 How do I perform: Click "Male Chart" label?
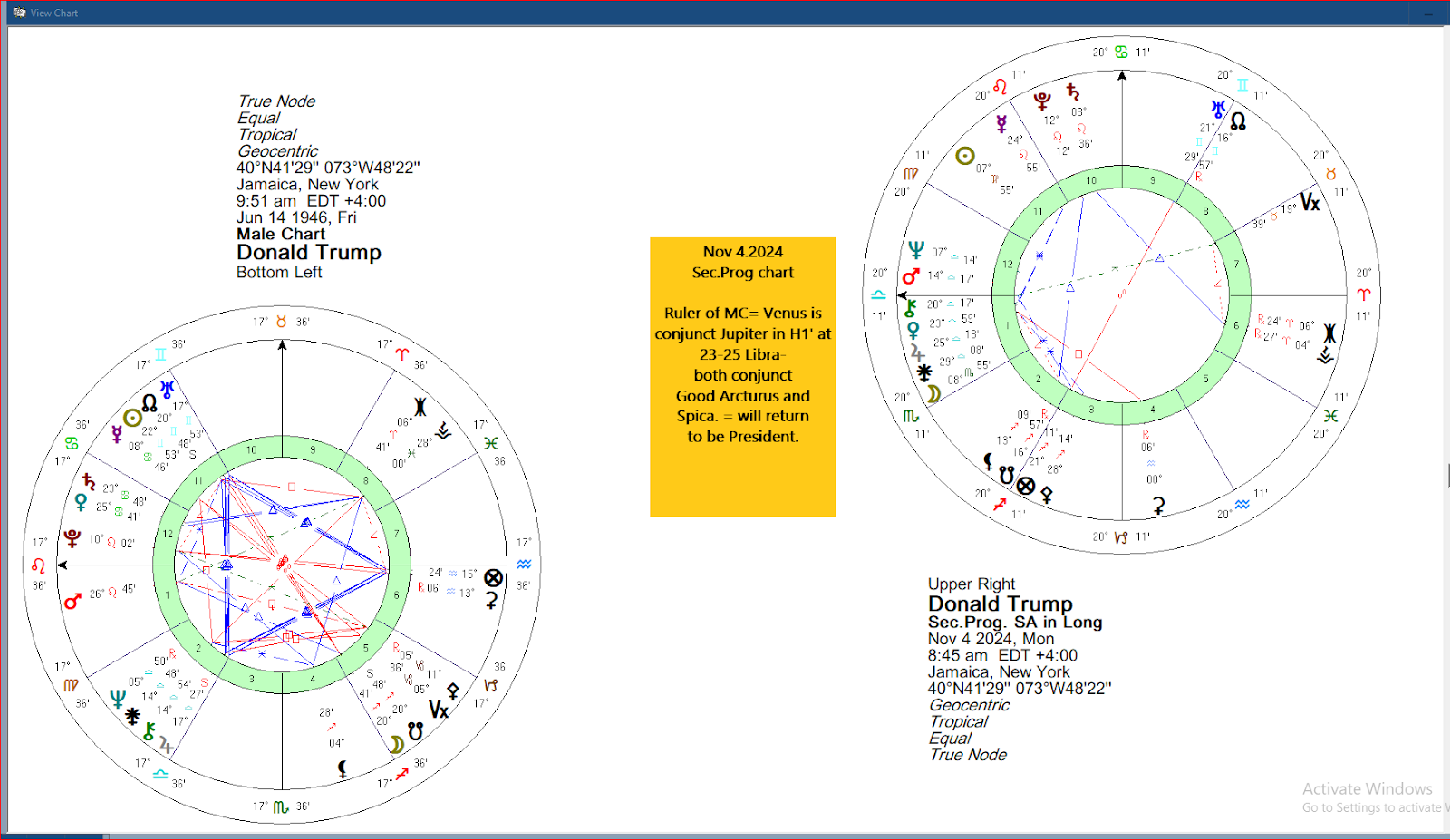coord(281,234)
